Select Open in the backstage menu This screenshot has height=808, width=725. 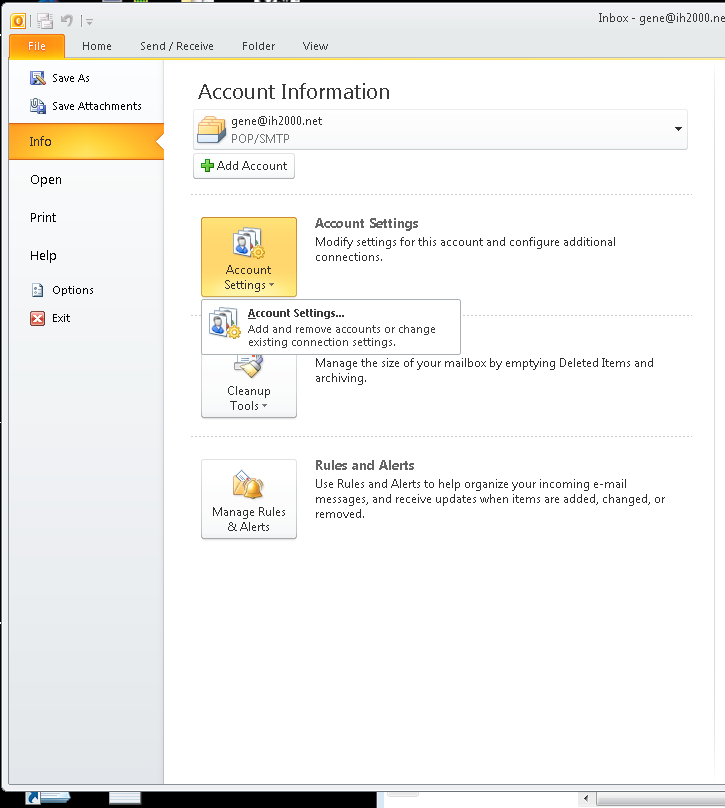(x=46, y=179)
